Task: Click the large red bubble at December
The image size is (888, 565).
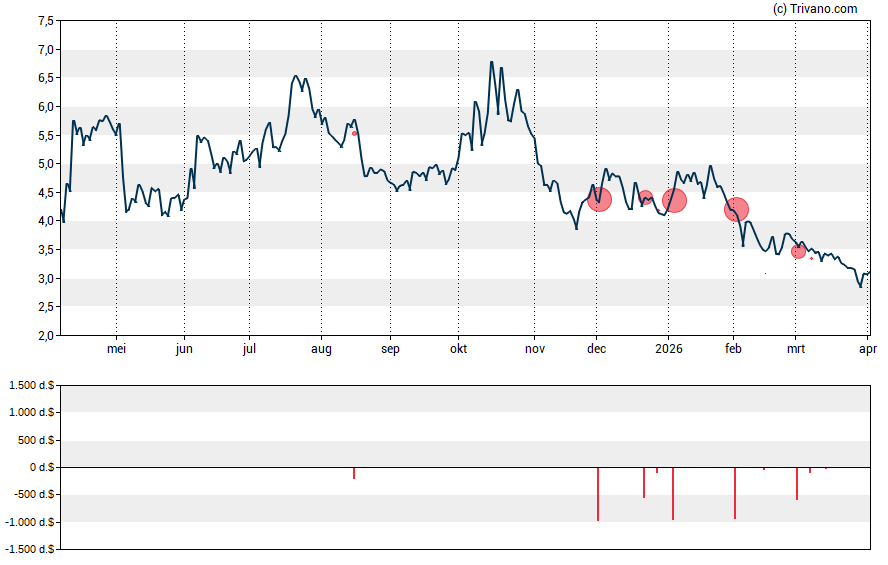Action: tap(599, 199)
